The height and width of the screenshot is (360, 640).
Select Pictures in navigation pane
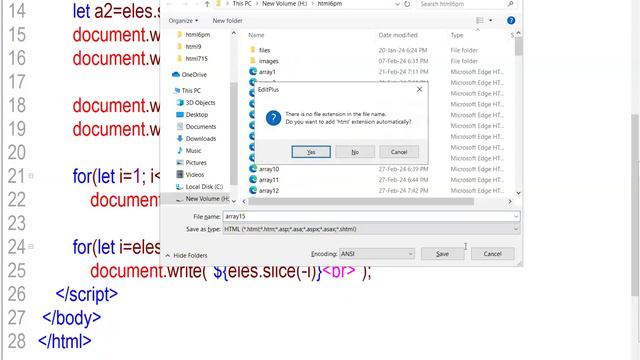click(196, 162)
